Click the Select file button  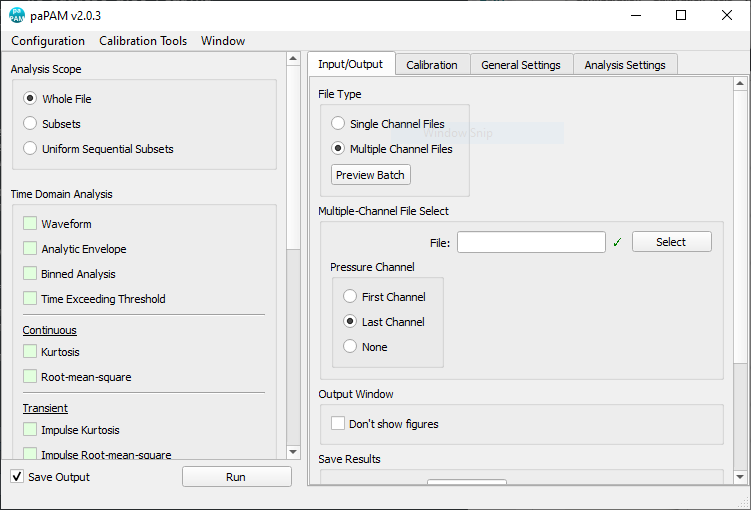(671, 242)
